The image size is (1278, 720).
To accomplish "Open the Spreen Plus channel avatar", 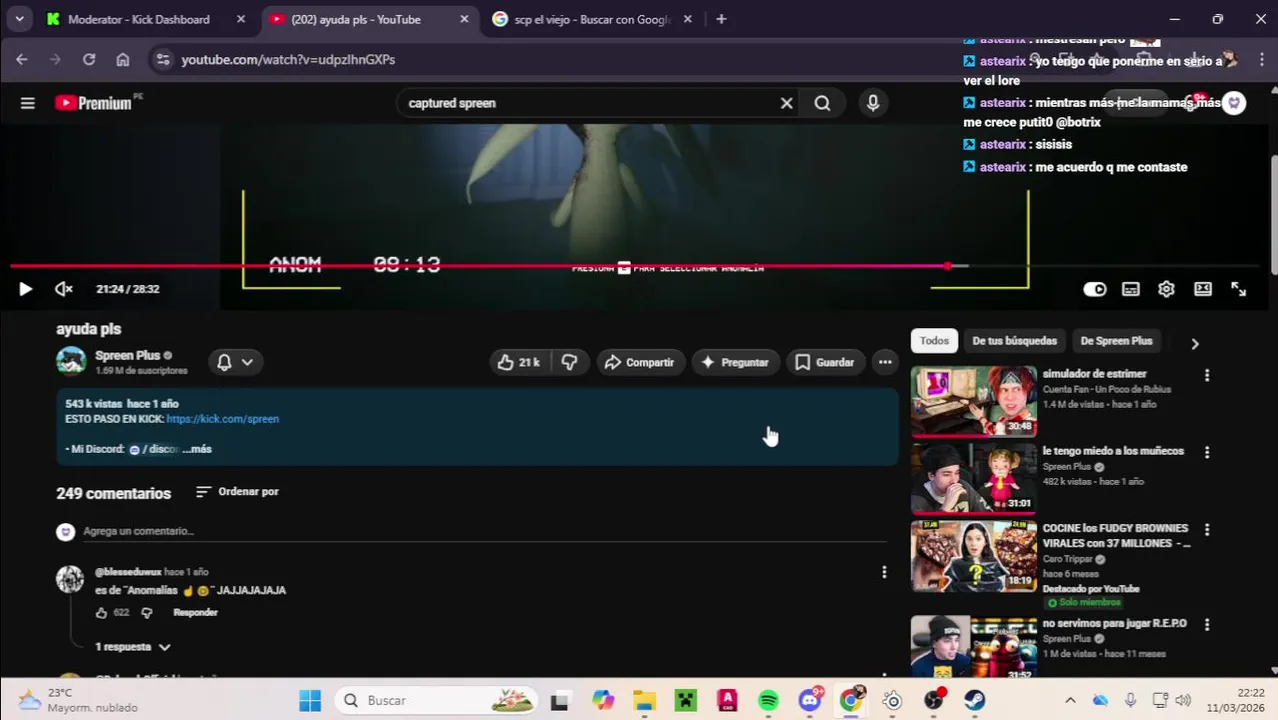I will tap(71, 361).
